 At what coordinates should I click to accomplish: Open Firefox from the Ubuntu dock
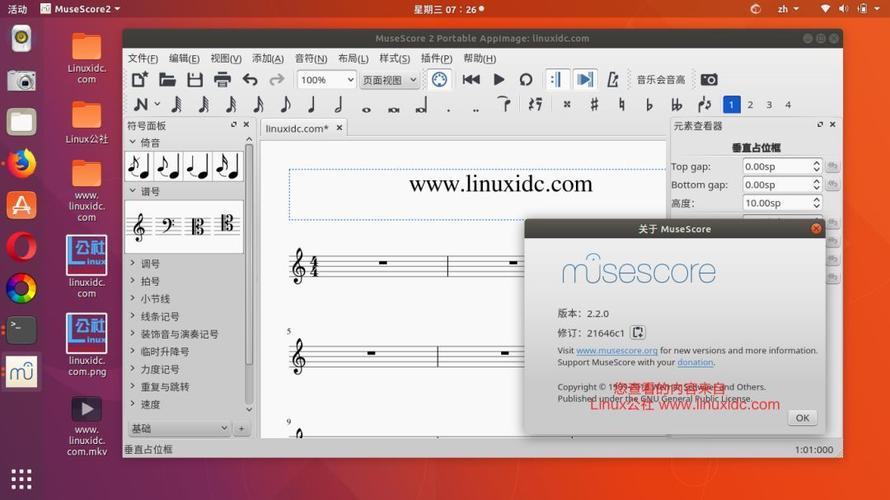(22, 163)
